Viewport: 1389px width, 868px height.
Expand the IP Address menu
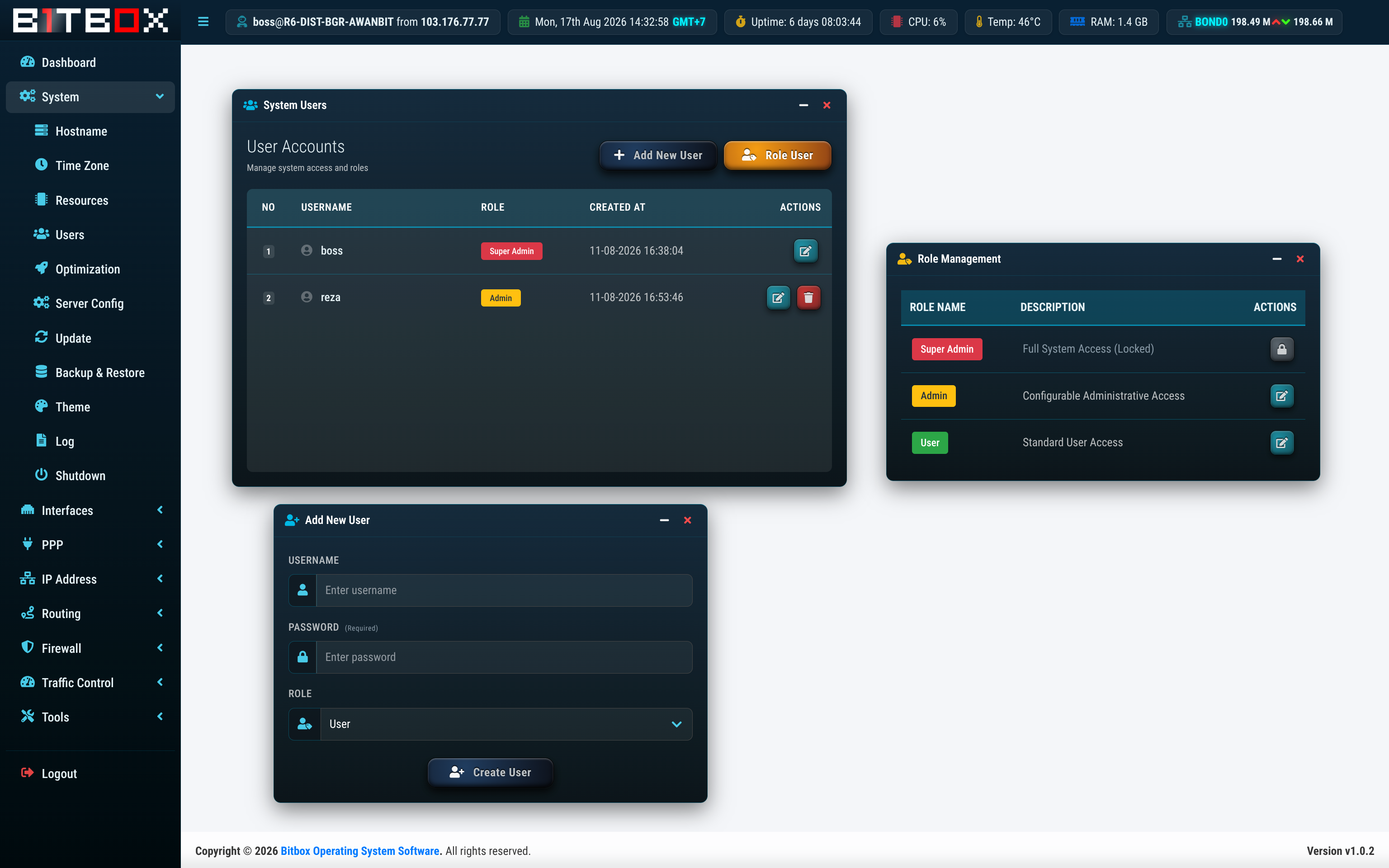[x=90, y=579]
